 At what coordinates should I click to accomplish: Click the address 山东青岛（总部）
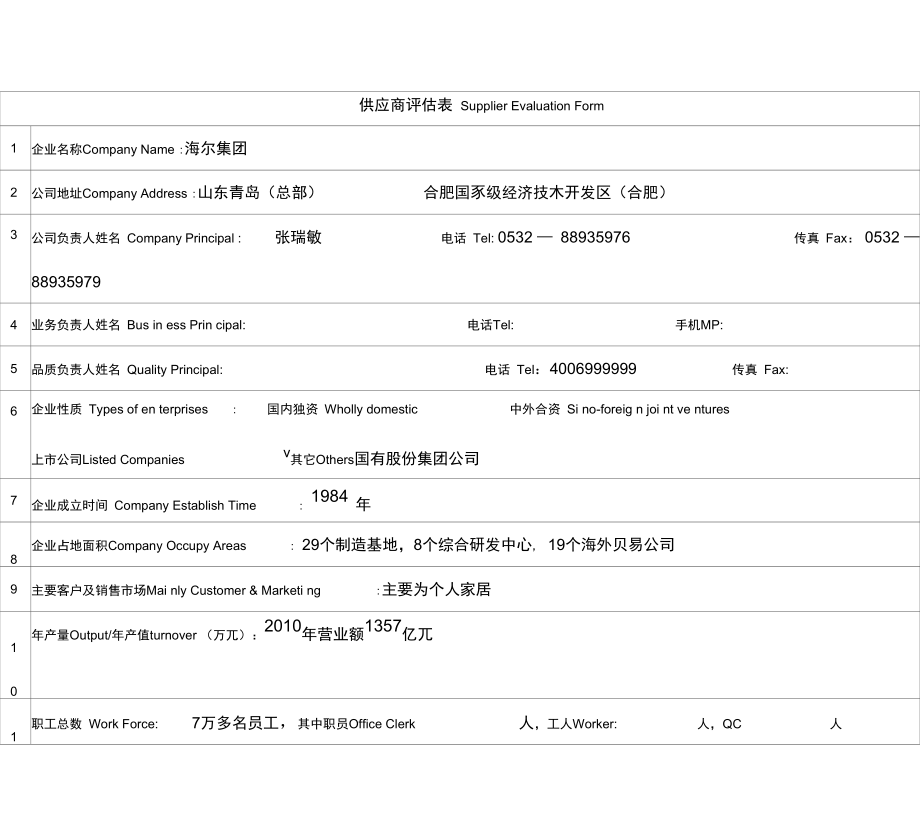(x=256, y=192)
